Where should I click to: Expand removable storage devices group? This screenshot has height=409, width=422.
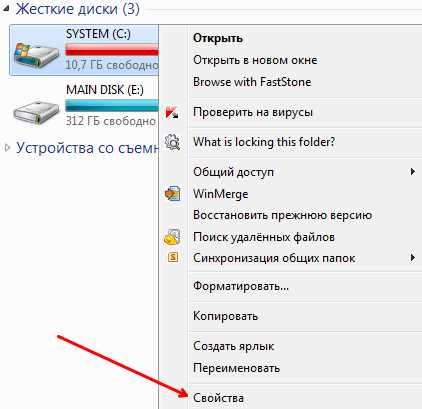click(x=7, y=148)
